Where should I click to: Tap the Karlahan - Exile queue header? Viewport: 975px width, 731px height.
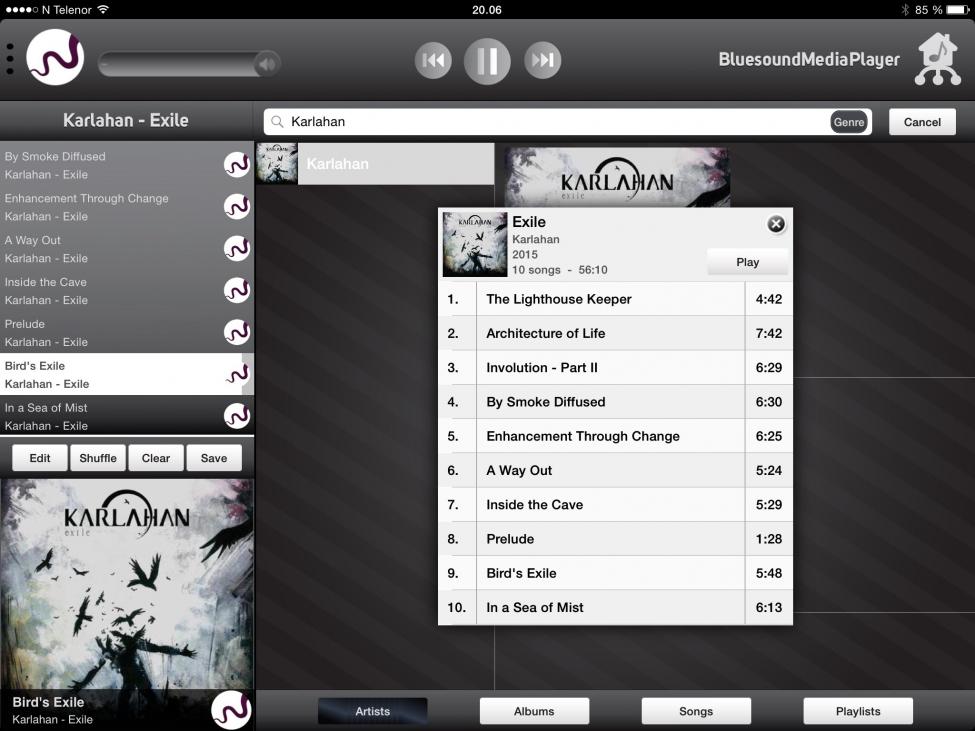pyautogui.click(x=126, y=121)
